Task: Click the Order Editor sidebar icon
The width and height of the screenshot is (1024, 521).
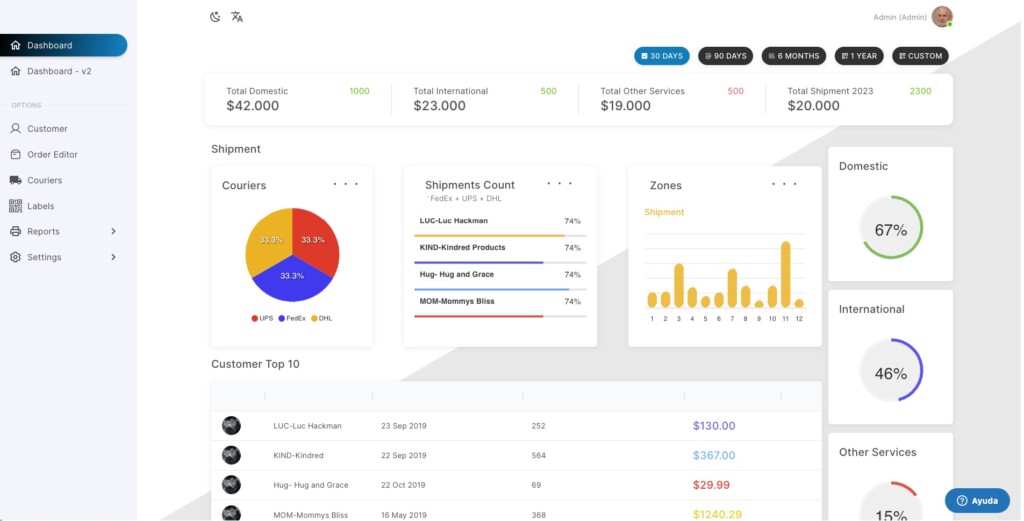Action: point(16,155)
